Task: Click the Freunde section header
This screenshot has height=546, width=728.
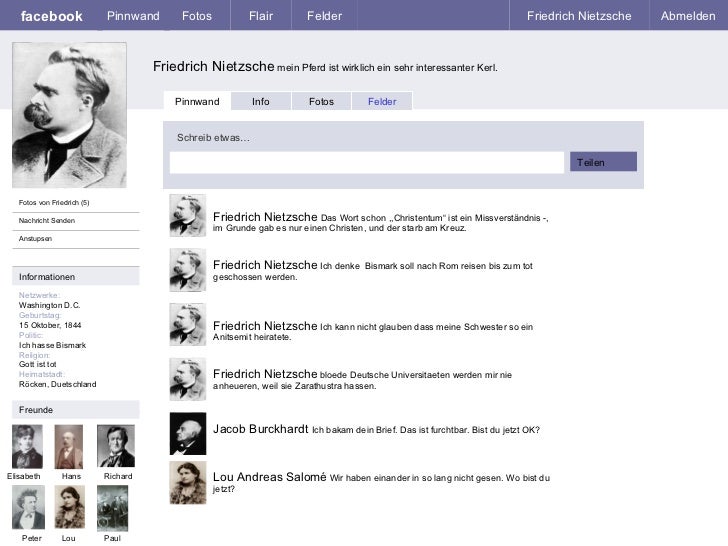Action: pyautogui.click(x=76, y=410)
